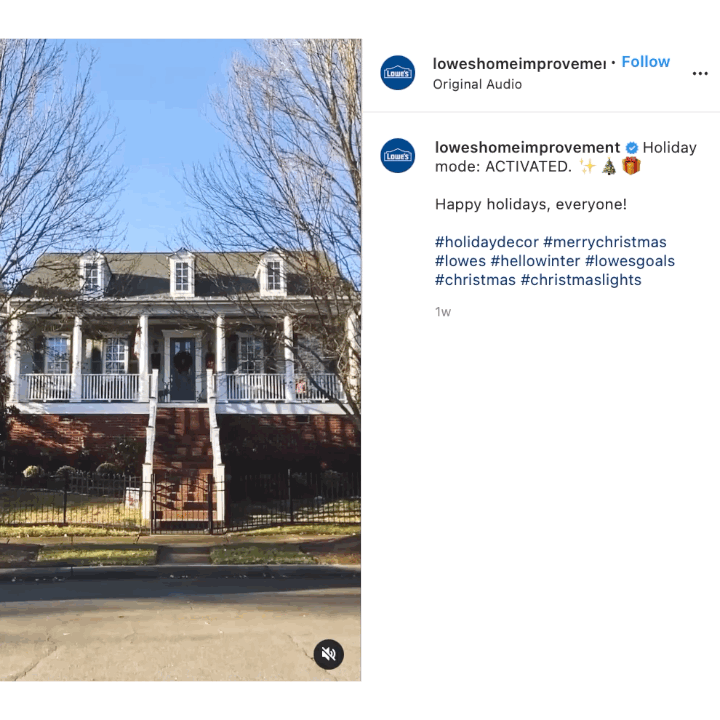Viewport: 720px width, 720px height.
Task: Open the #hellowinter hashtag
Action: coord(535,261)
